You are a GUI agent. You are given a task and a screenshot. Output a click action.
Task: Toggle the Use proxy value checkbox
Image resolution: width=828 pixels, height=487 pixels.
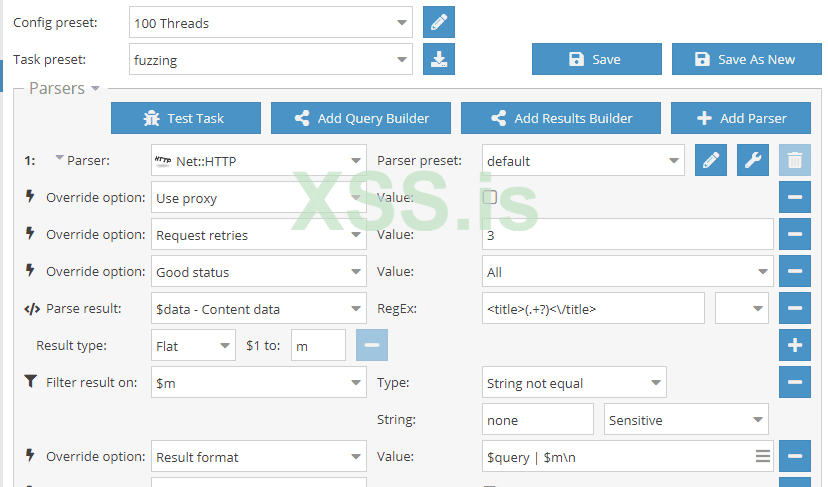coord(490,197)
